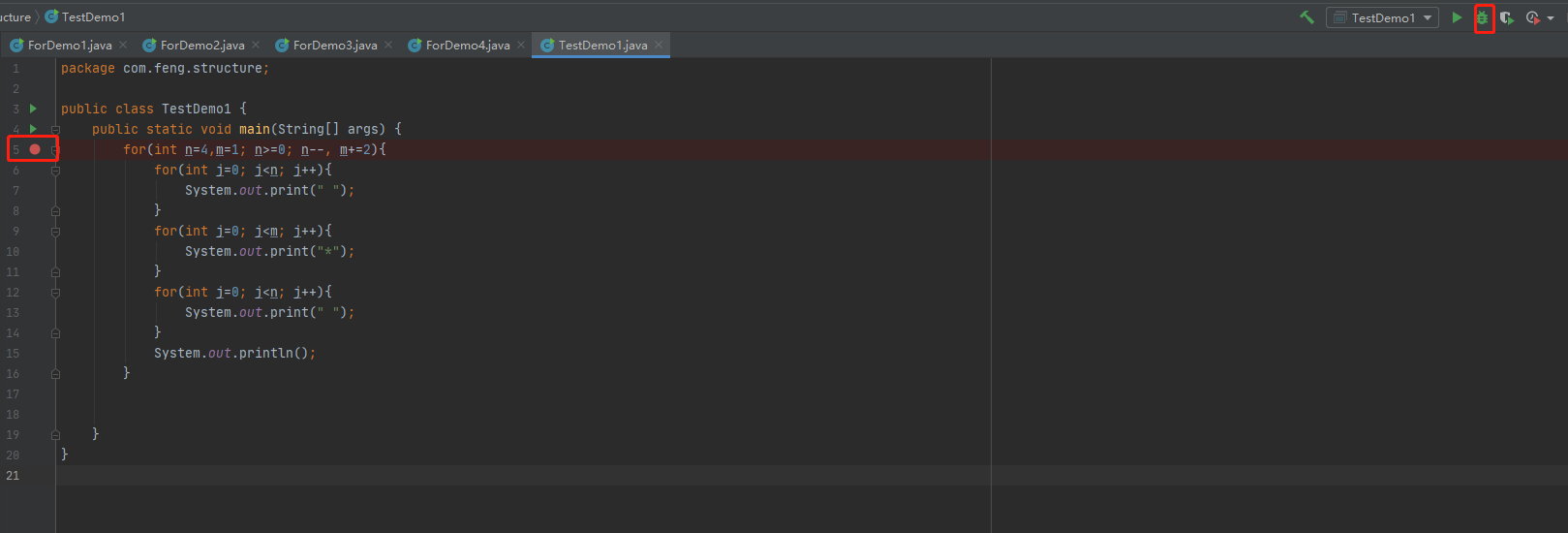Click System.out.print(" ") on line 7
Screen dimensions: 1568x533
[270, 190]
